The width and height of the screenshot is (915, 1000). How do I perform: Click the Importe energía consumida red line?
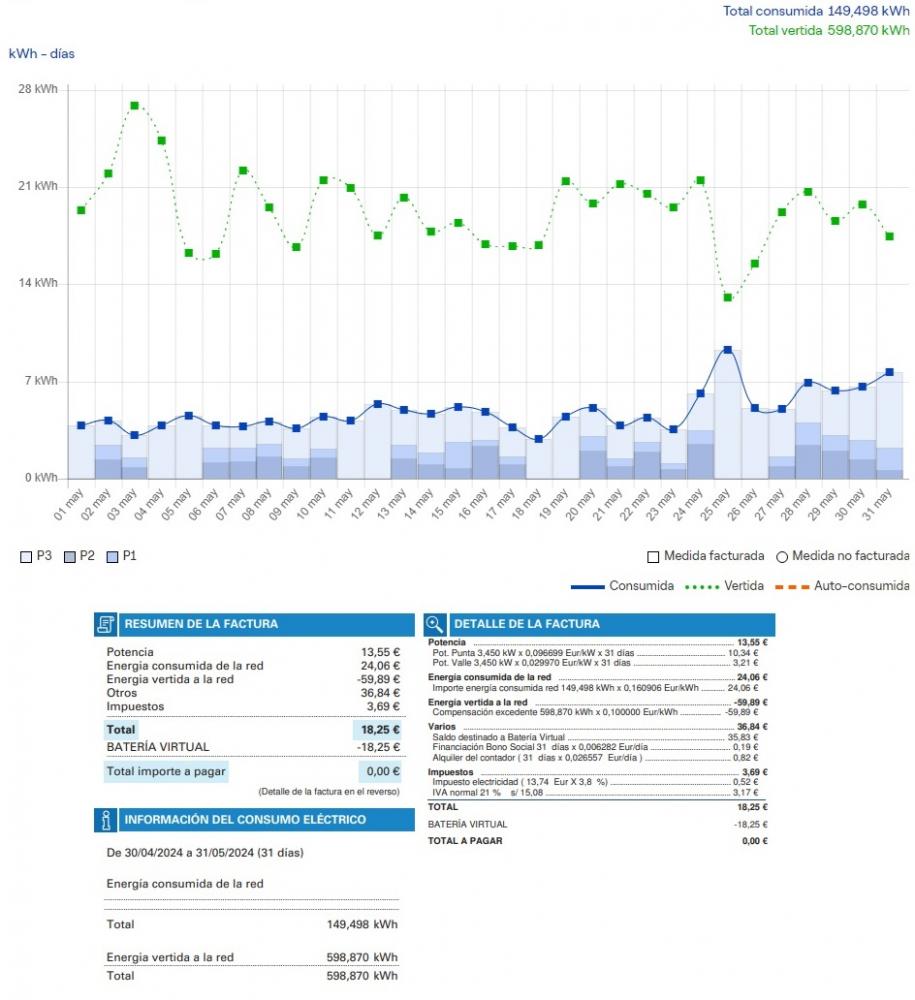pos(595,688)
